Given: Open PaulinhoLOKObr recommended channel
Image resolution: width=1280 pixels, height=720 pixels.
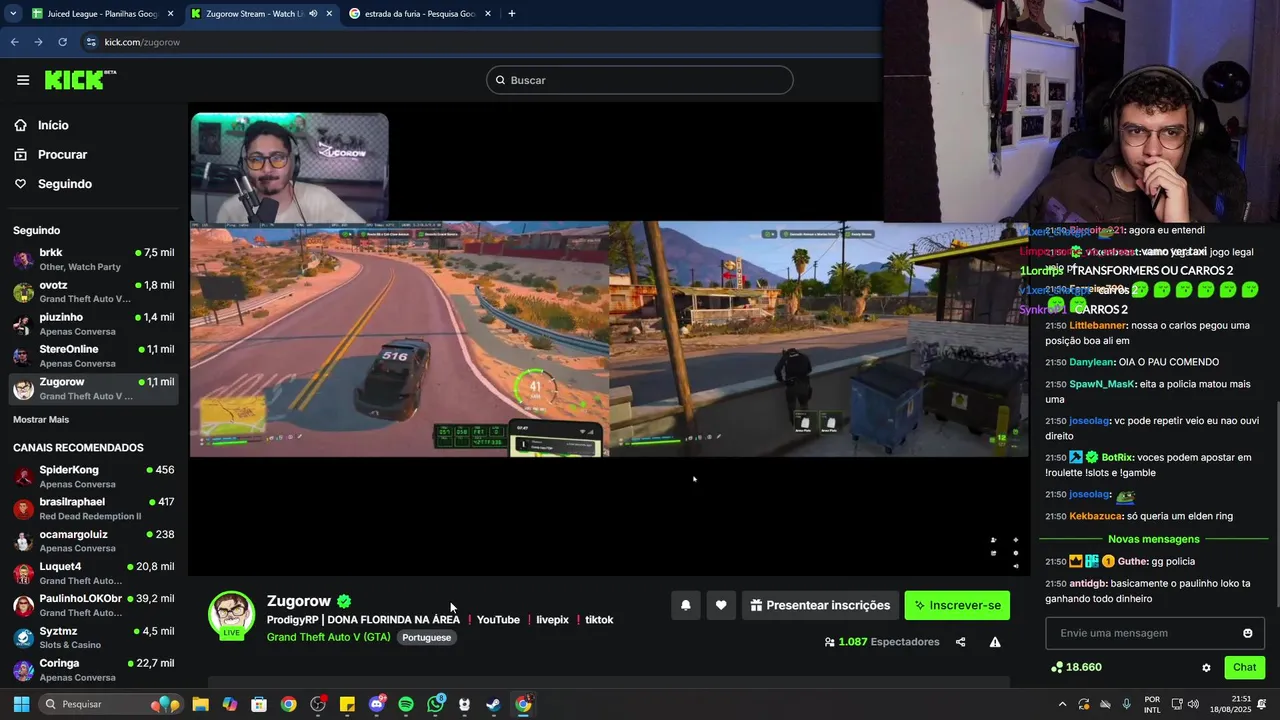Looking at the screenshot, I should pos(94,605).
